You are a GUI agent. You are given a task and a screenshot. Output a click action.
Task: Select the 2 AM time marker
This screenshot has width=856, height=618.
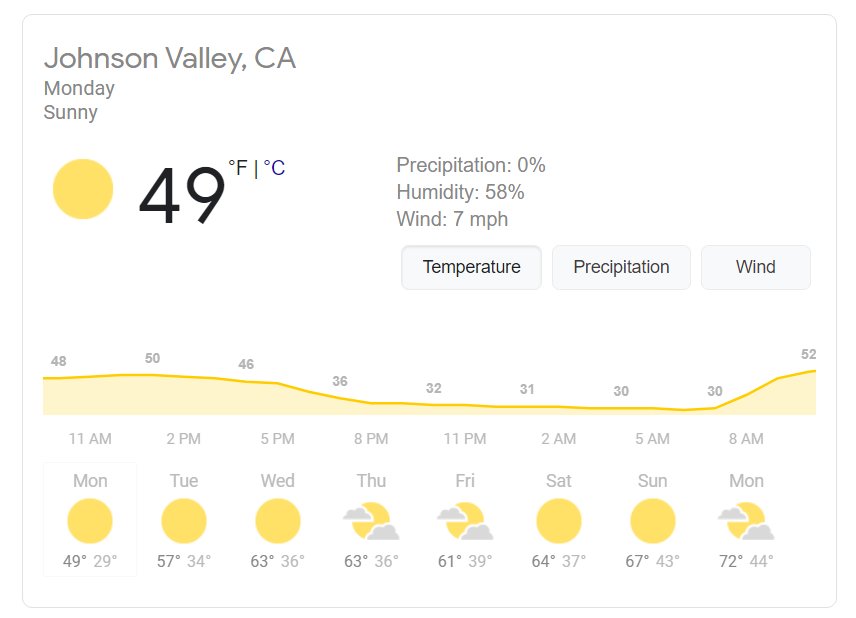tap(559, 439)
